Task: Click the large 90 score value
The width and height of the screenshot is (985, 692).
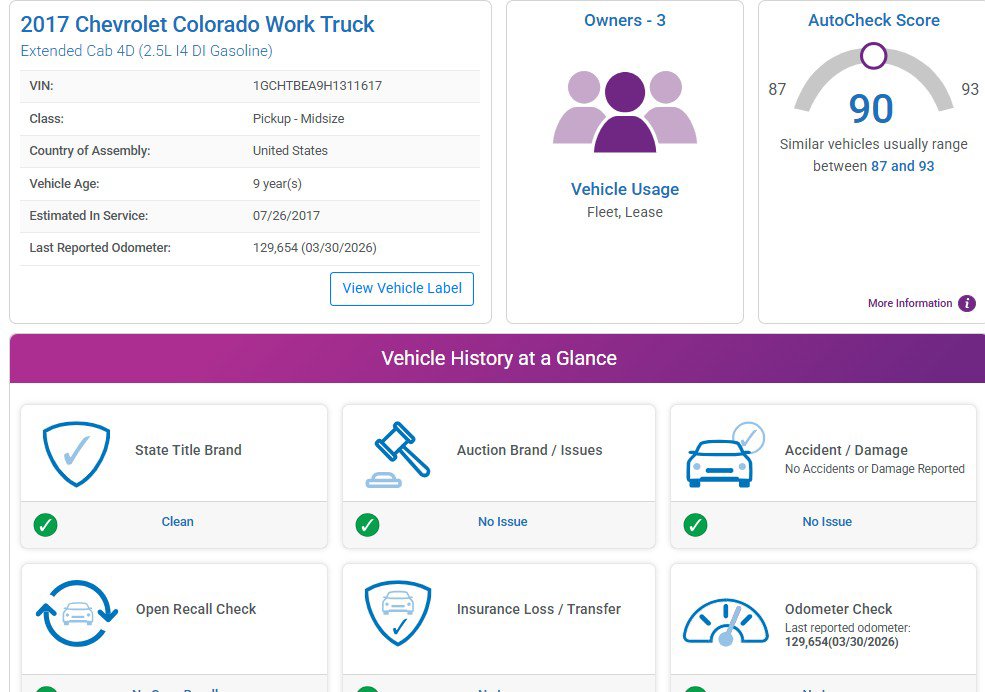Action: click(x=871, y=109)
